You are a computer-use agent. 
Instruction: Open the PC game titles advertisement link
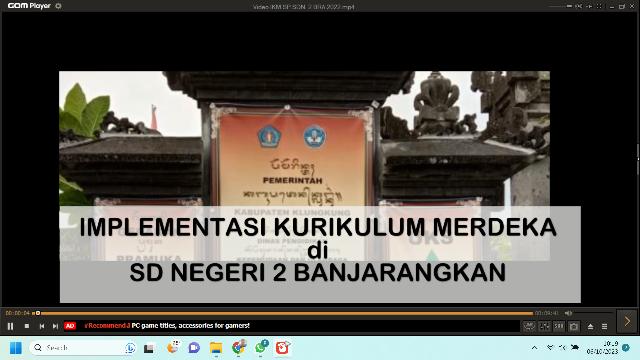167,326
